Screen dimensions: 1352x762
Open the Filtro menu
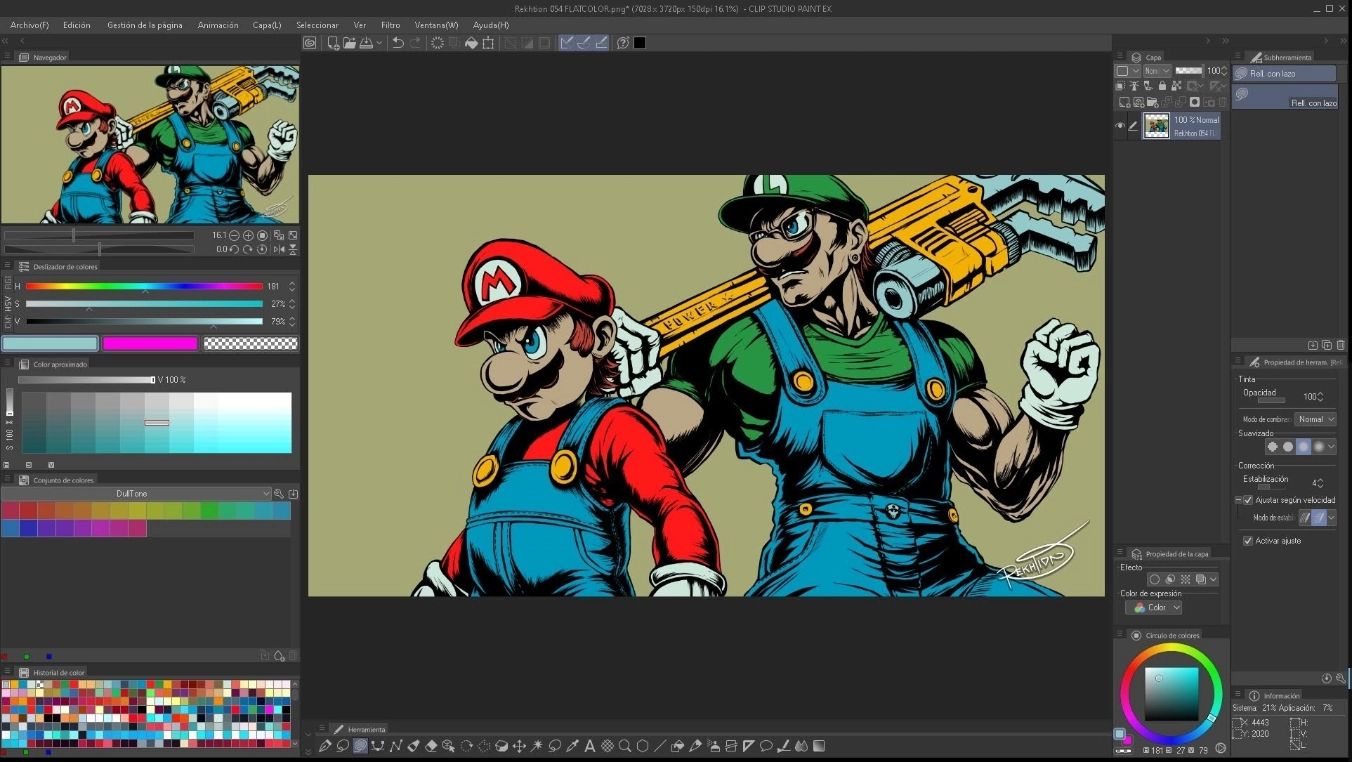click(x=390, y=25)
